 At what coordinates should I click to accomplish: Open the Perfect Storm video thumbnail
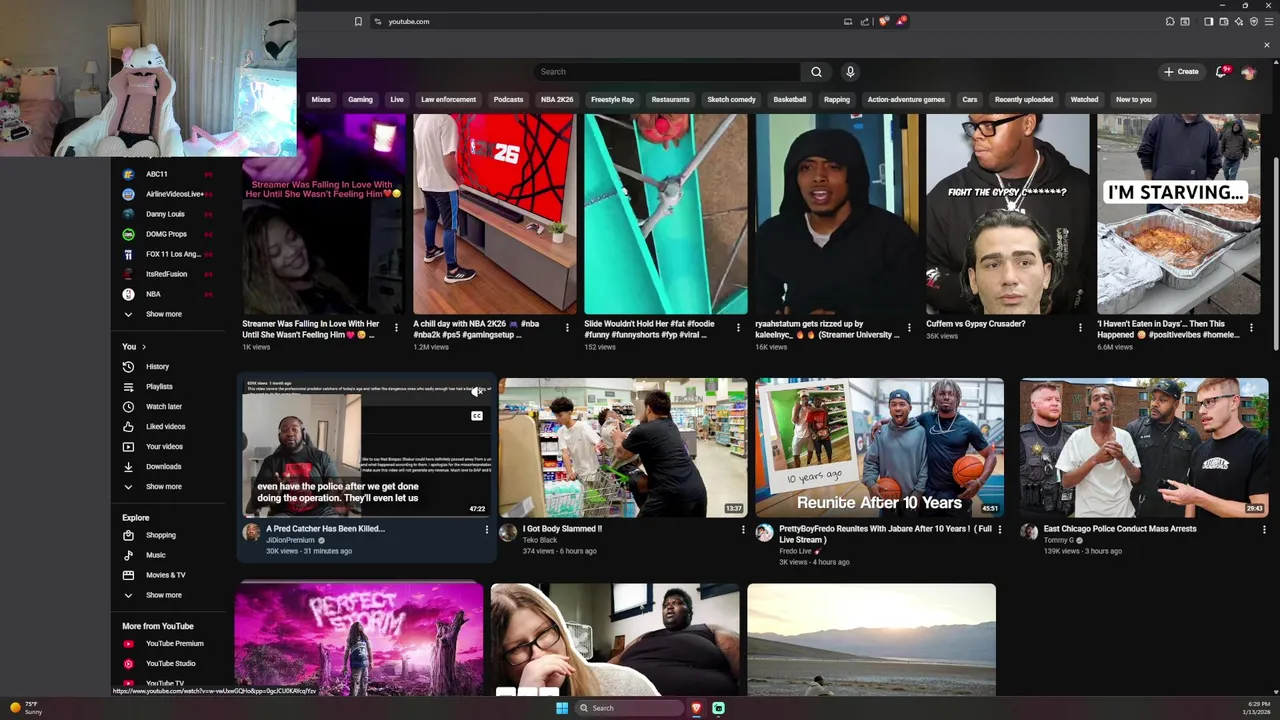[359, 640]
